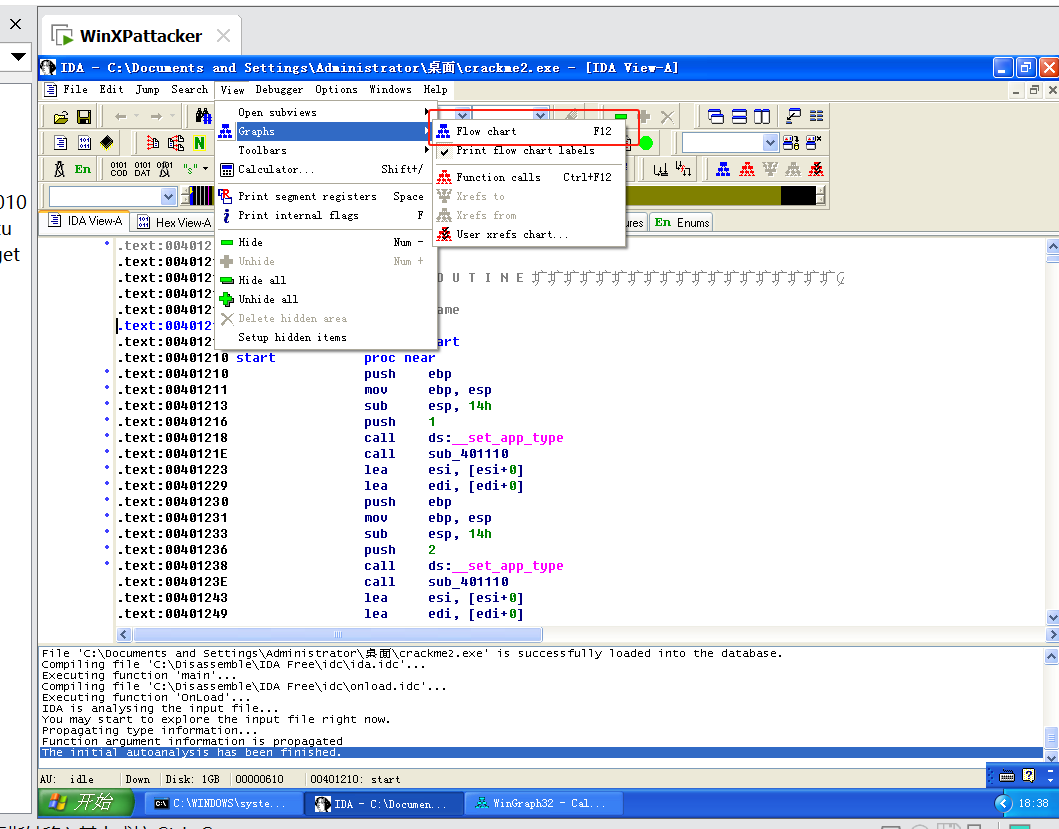Open the Jump menu
1059x829 pixels.
[x=147, y=89]
